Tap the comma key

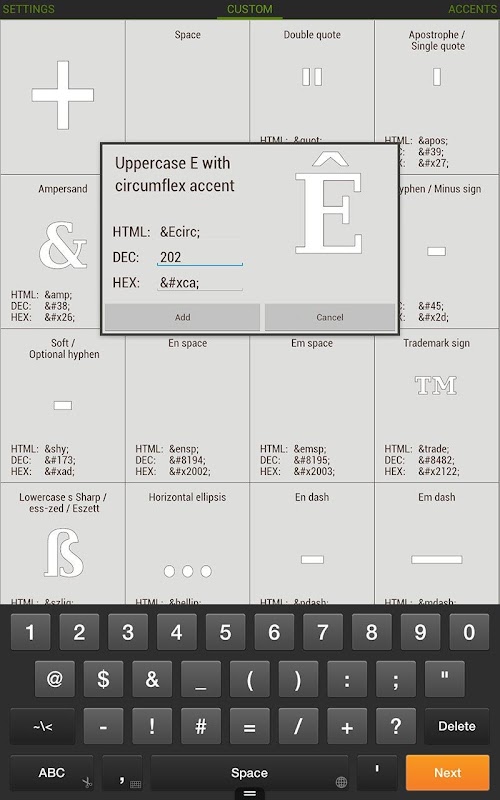[122, 773]
